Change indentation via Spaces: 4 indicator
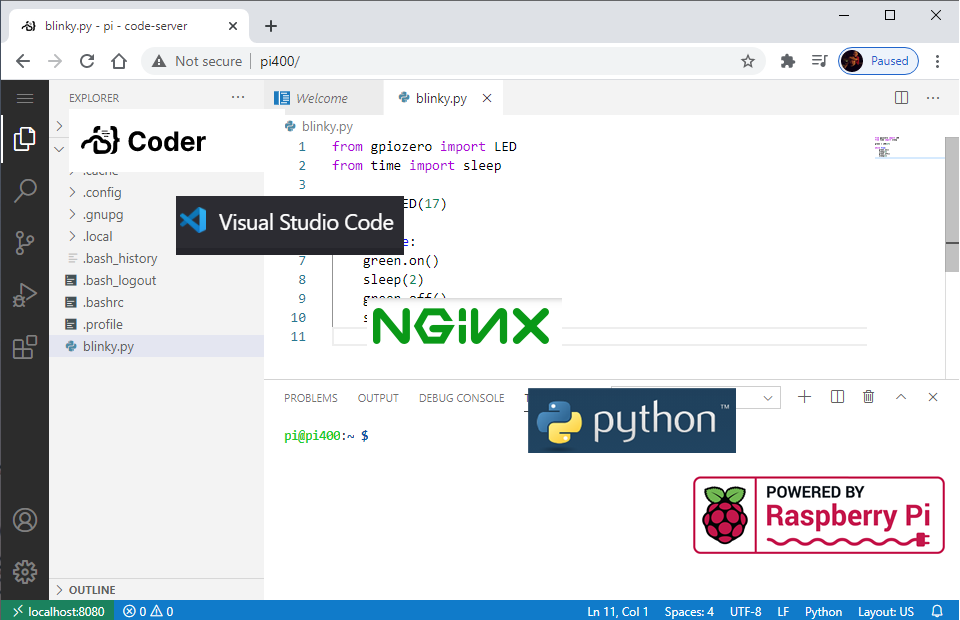Viewport: 960px width, 620px height. tap(688, 611)
